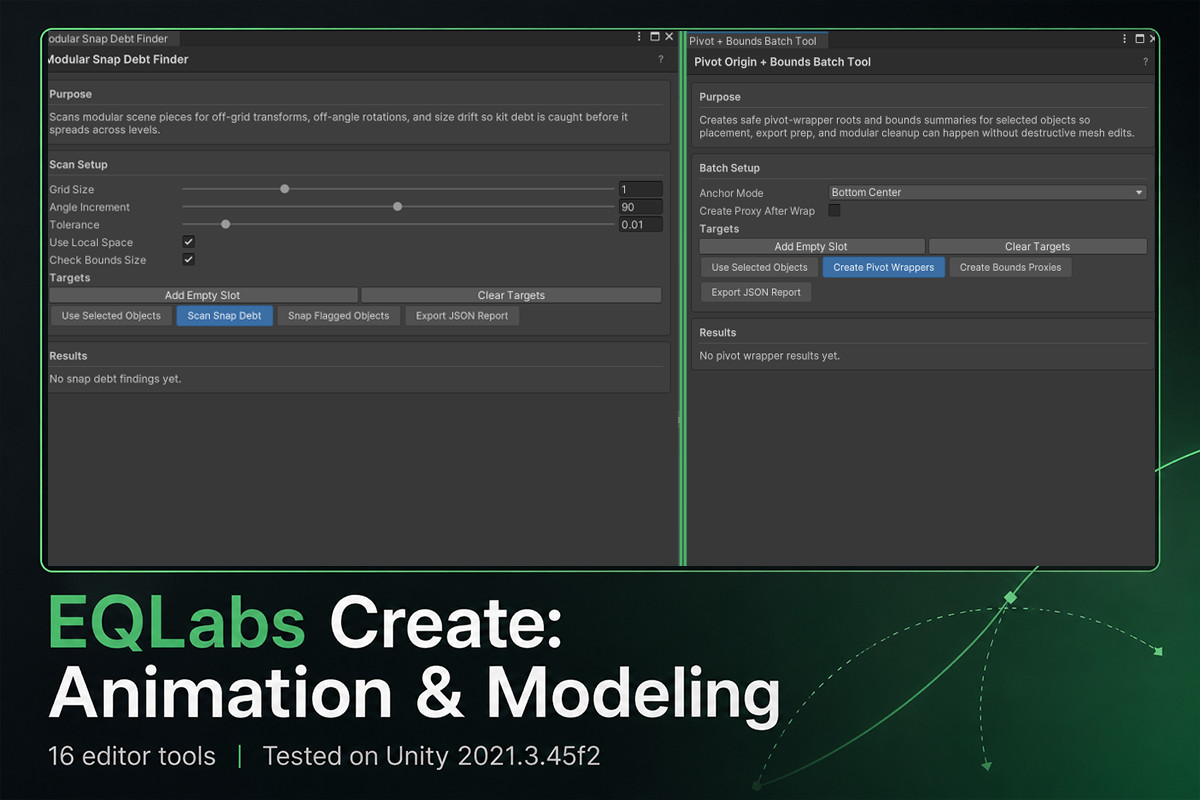Click the Scan Snap Debt button
The width and height of the screenshot is (1200, 800).
pos(224,316)
